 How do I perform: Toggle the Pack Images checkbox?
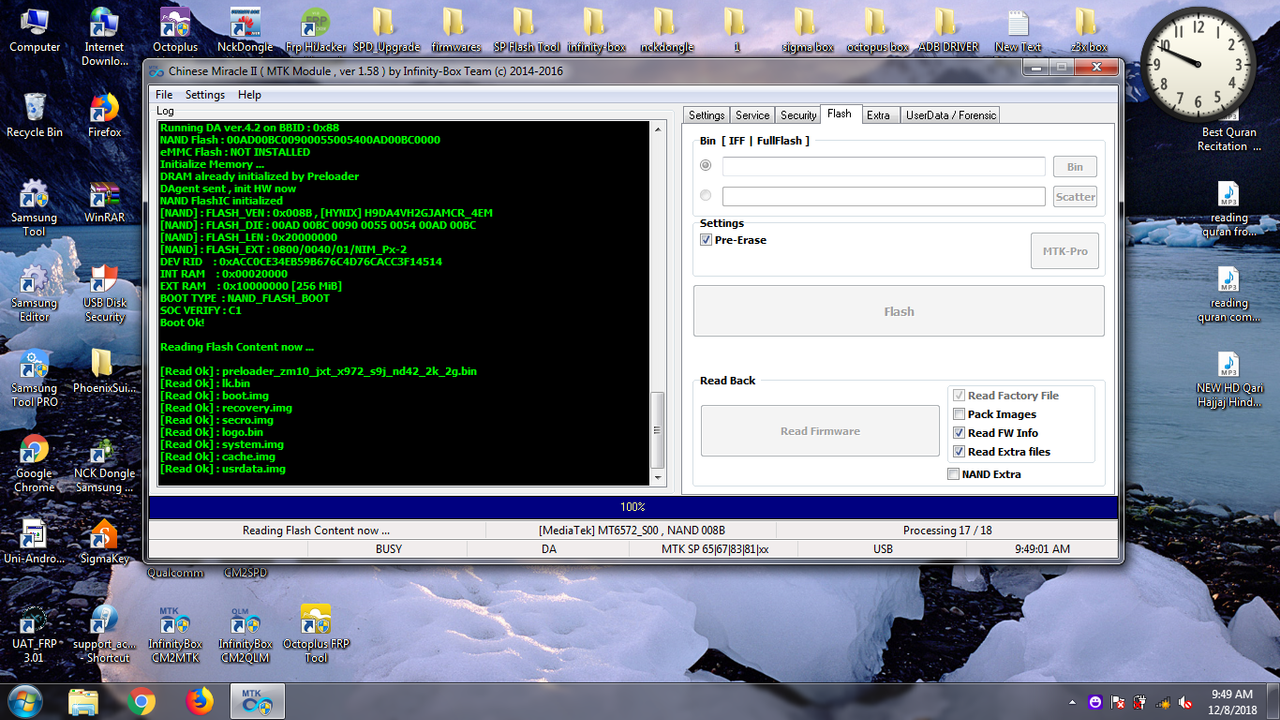coord(959,414)
